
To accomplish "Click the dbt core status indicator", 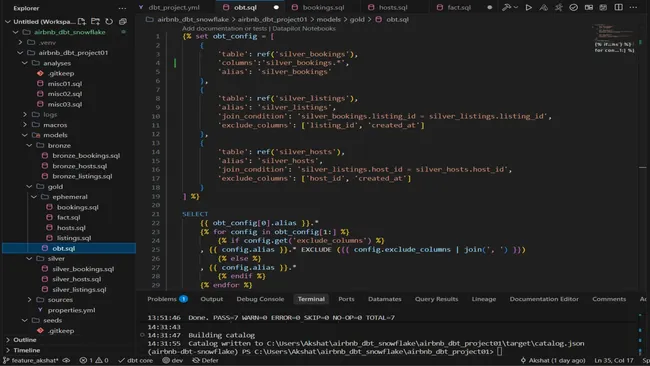I will click(136, 361).
